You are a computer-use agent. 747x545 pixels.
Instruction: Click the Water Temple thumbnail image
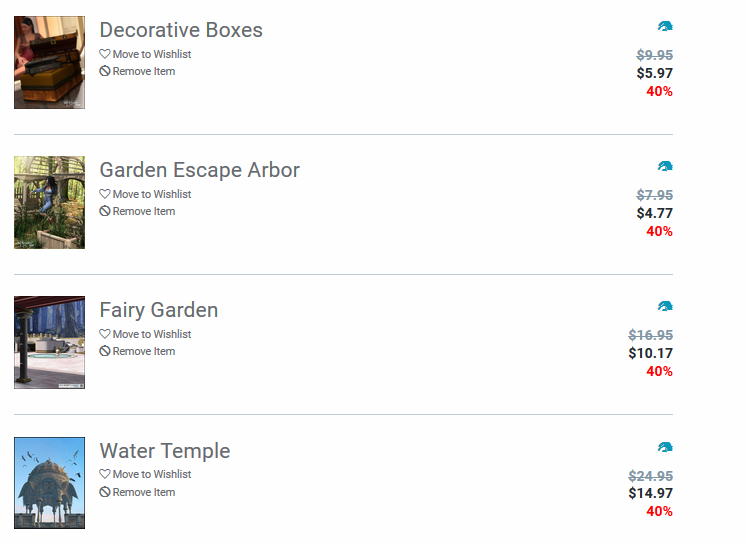[49, 482]
